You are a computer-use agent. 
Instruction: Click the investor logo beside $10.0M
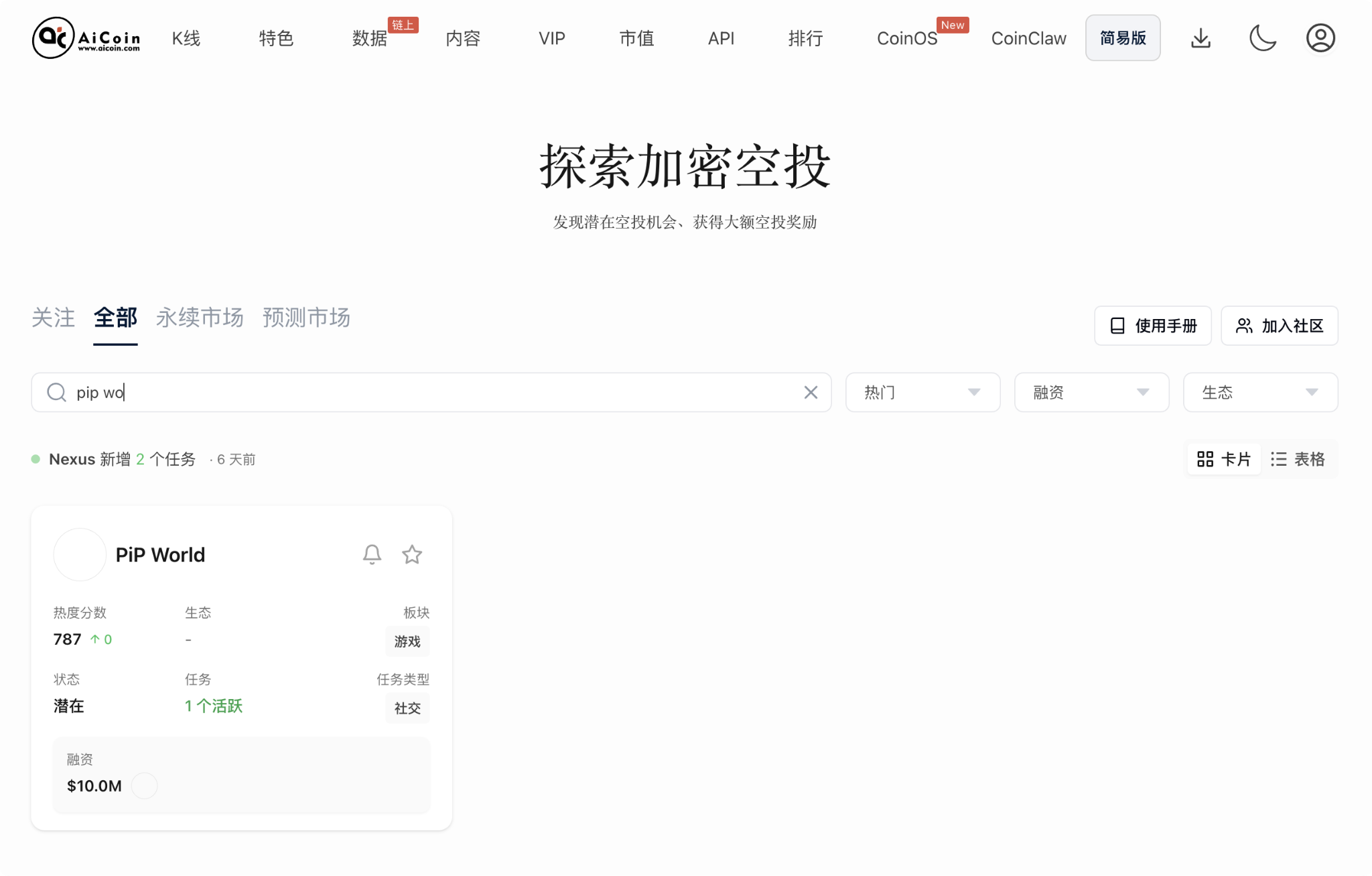coord(144,786)
